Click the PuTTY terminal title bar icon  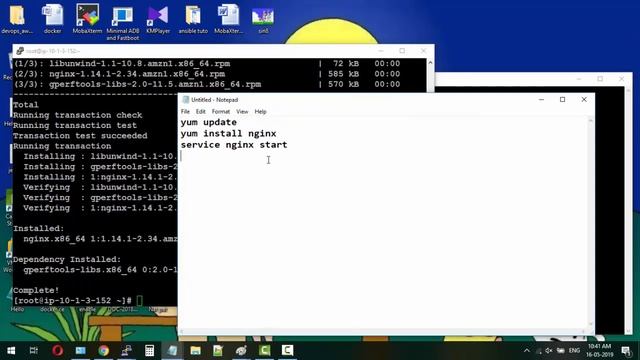(20, 51)
